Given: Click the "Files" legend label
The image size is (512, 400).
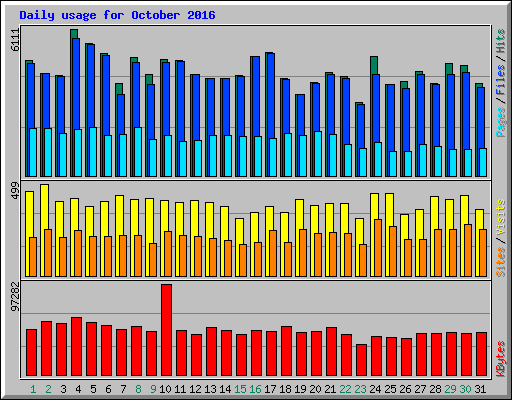Looking at the screenshot, I should 501,79.
